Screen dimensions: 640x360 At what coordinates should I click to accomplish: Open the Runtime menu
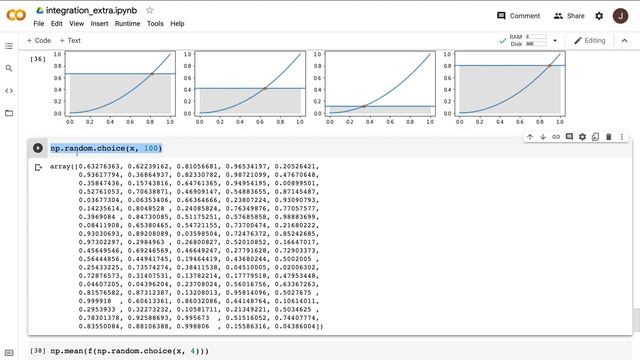127,24
